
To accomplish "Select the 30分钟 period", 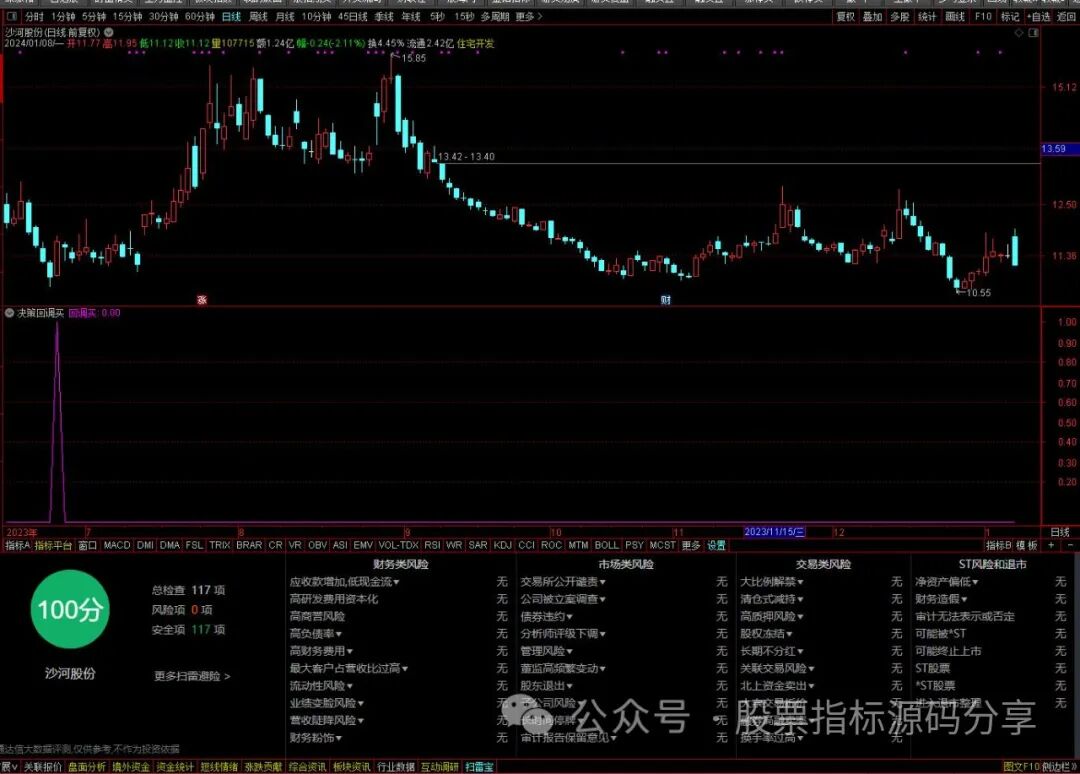I will pos(163,17).
